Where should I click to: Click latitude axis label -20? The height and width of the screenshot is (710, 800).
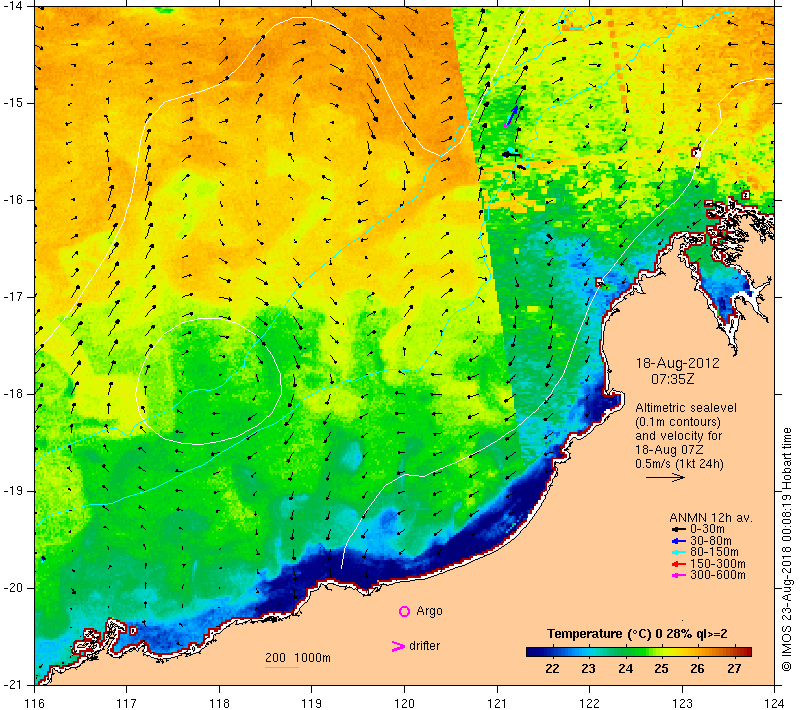pos(12,588)
